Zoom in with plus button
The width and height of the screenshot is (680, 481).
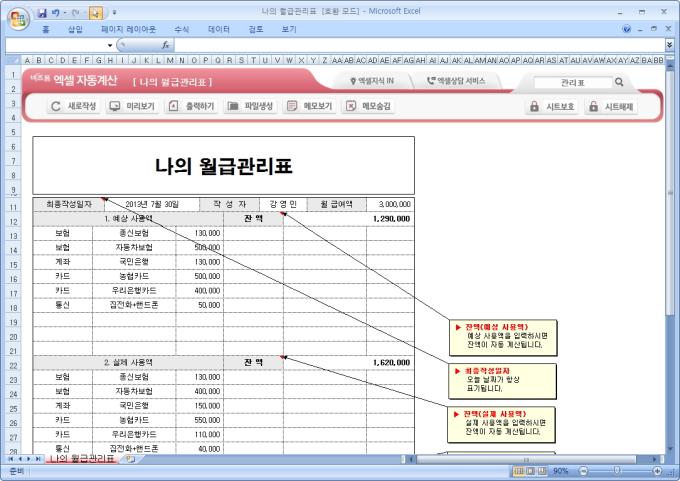[x=657, y=471]
